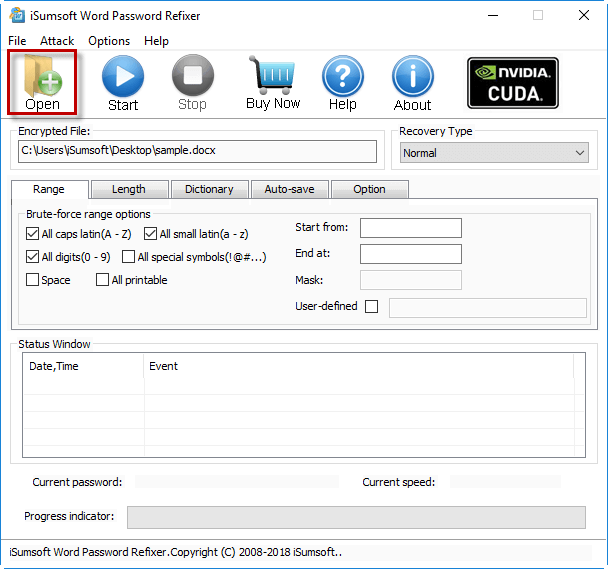The height and width of the screenshot is (569, 608).
Task: Click the copyright text in status bar
Action: point(175,552)
